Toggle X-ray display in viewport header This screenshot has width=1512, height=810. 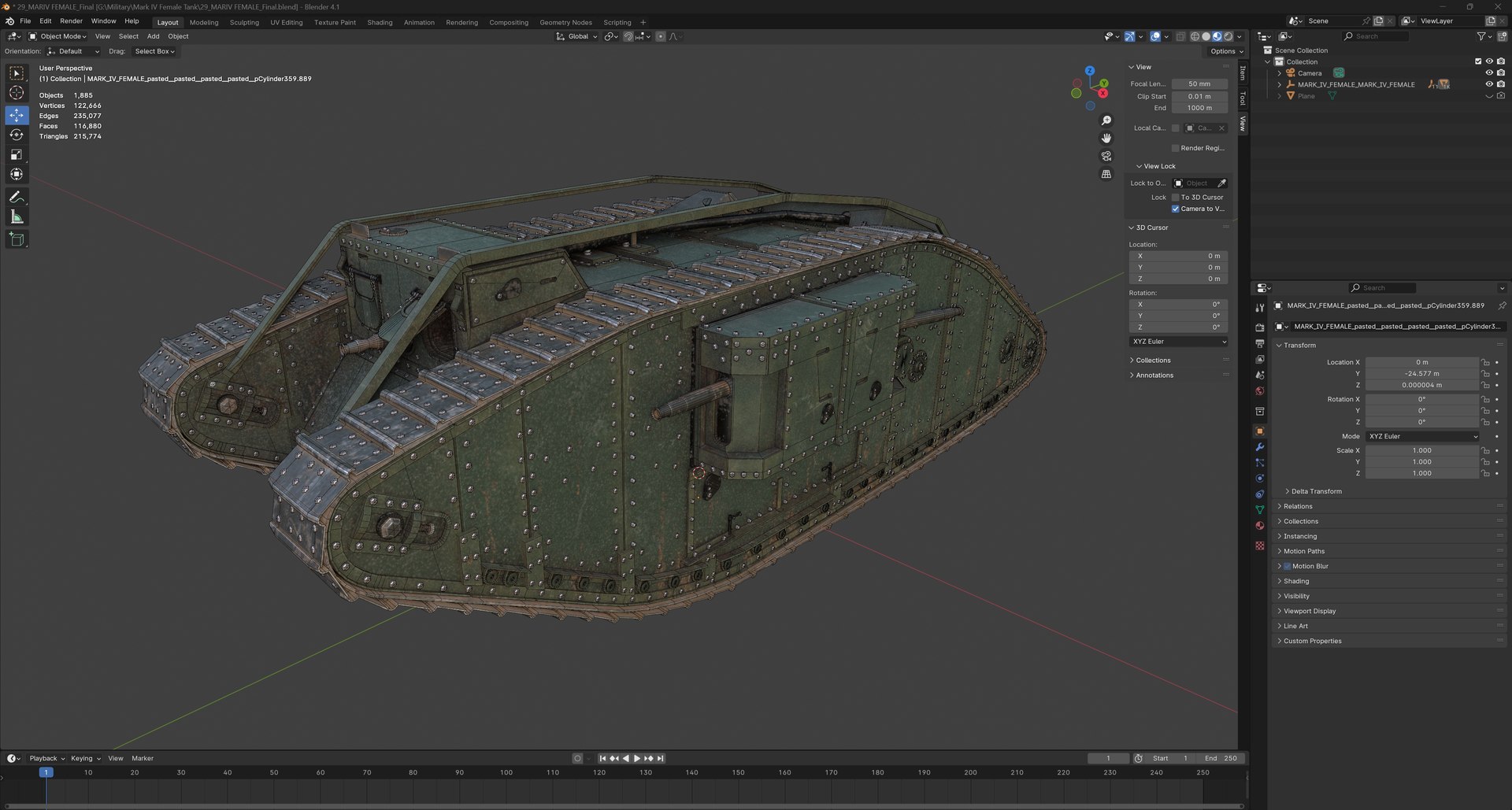(1180, 36)
